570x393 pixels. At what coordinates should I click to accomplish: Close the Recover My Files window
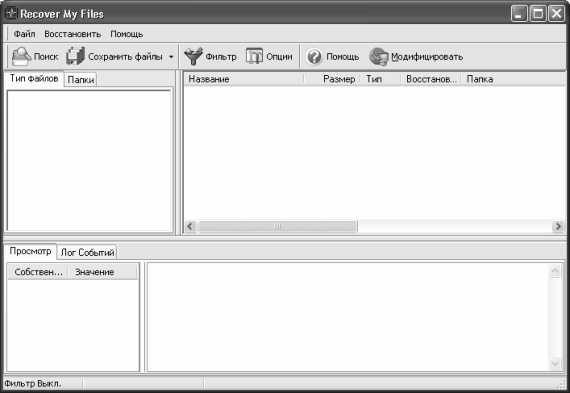[556, 14]
